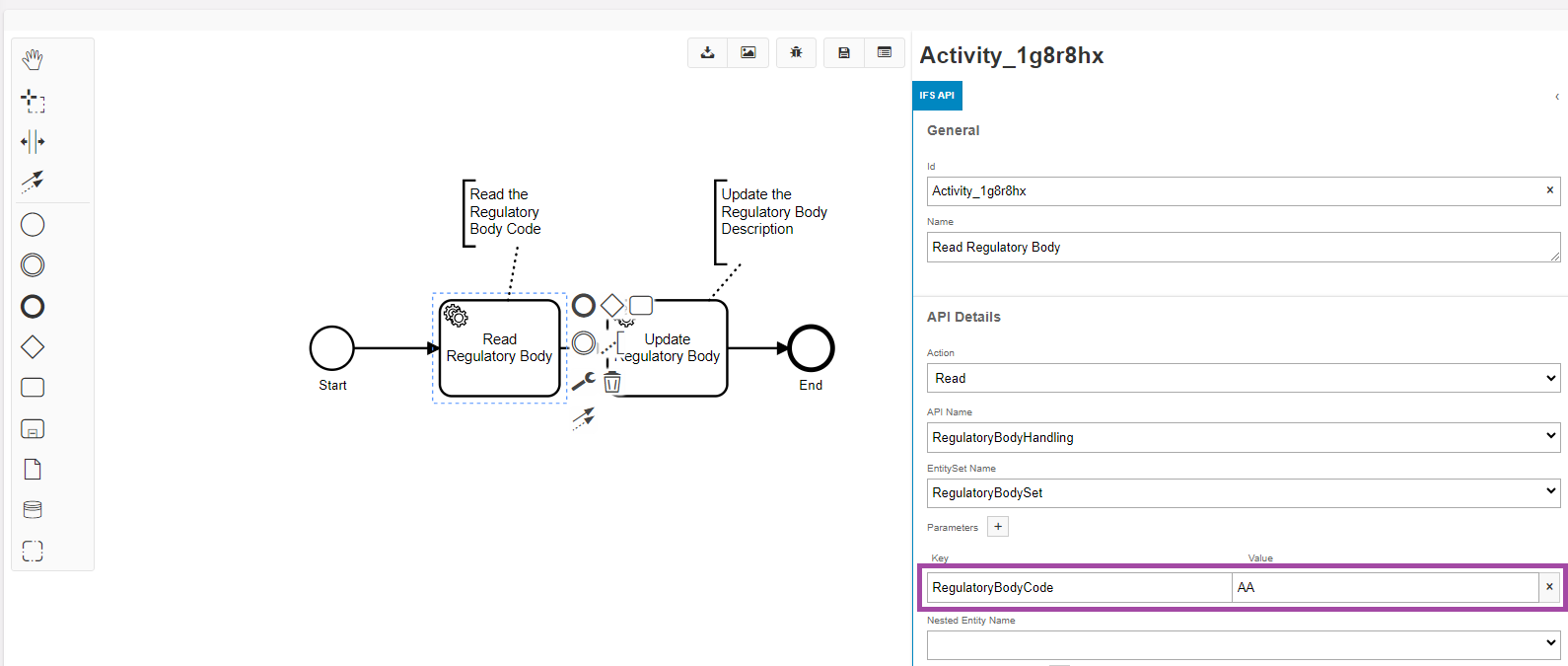Switch to the IFS API tab
Image resolution: width=1568 pixels, height=666 pixels.
click(937, 96)
